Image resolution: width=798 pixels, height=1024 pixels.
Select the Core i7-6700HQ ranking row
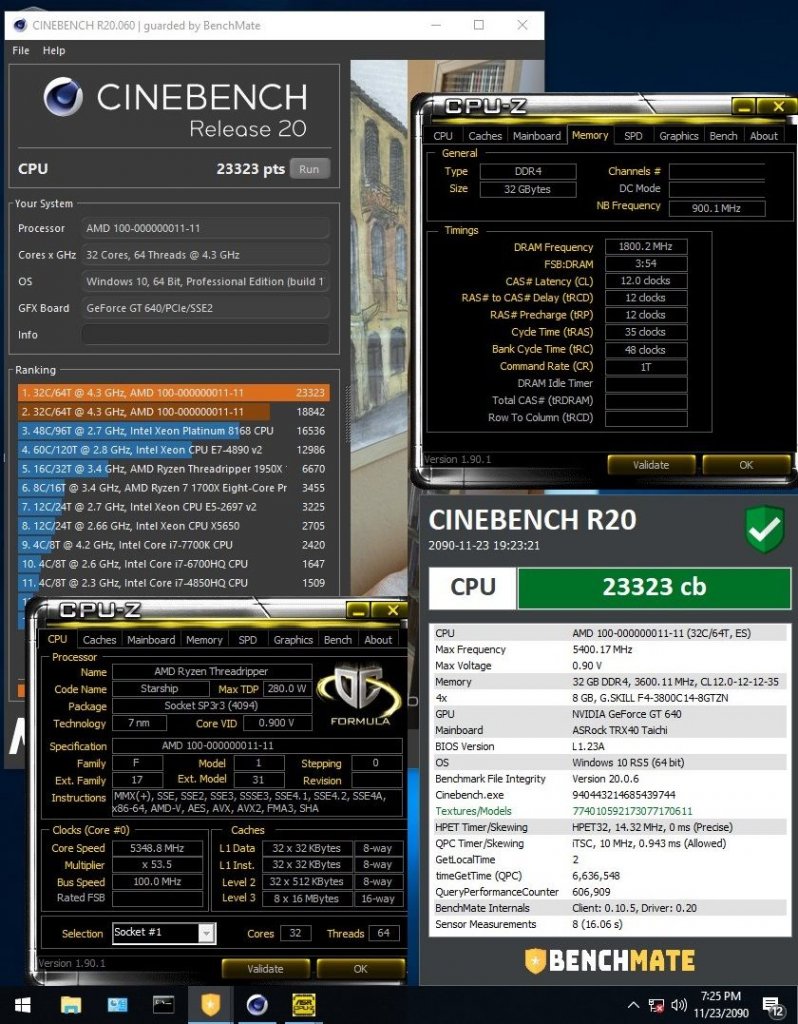click(x=174, y=563)
